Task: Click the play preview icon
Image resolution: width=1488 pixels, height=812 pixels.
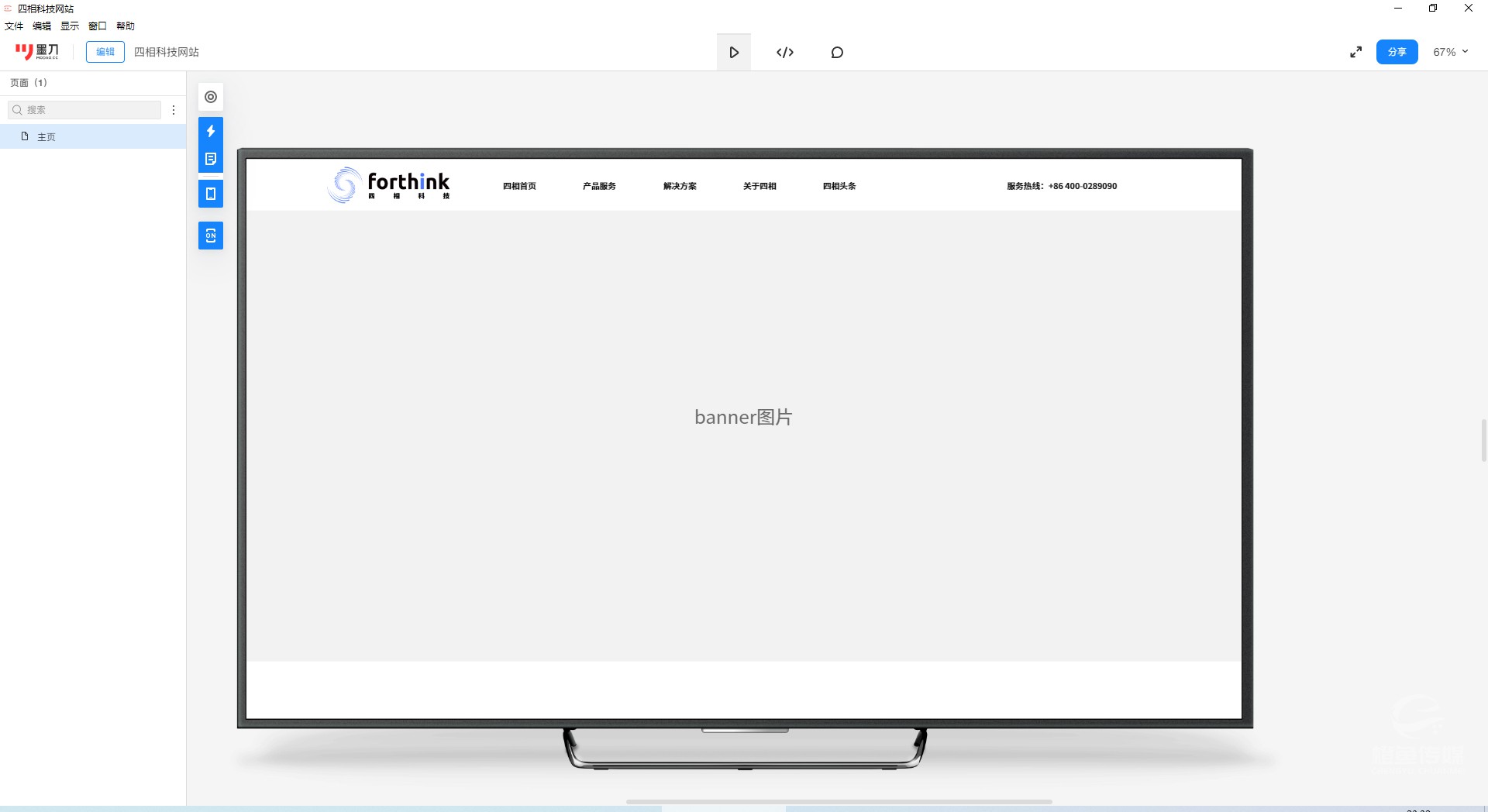Action: pyautogui.click(x=734, y=52)
